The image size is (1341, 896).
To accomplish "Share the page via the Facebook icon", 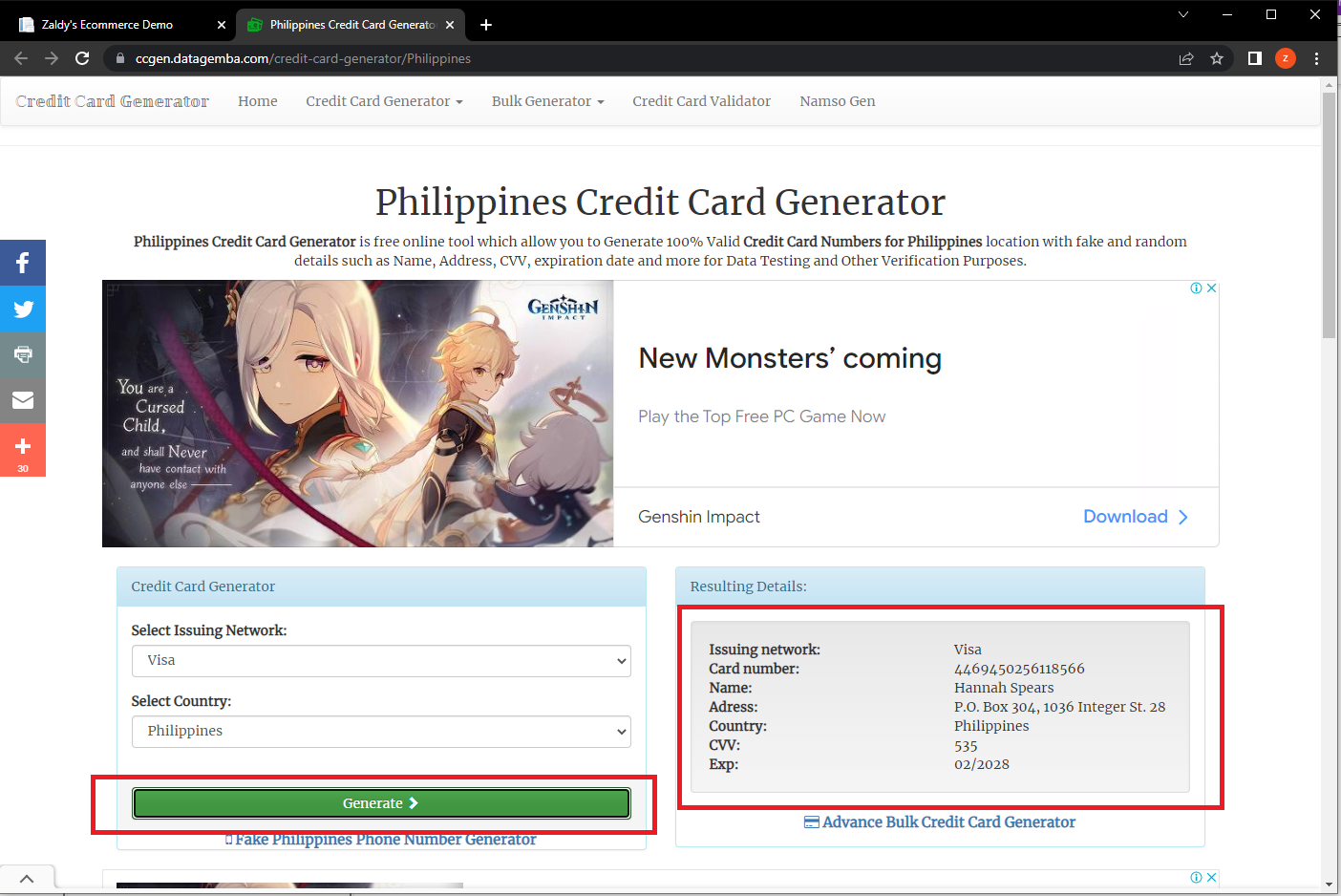I will pos(22,263).
